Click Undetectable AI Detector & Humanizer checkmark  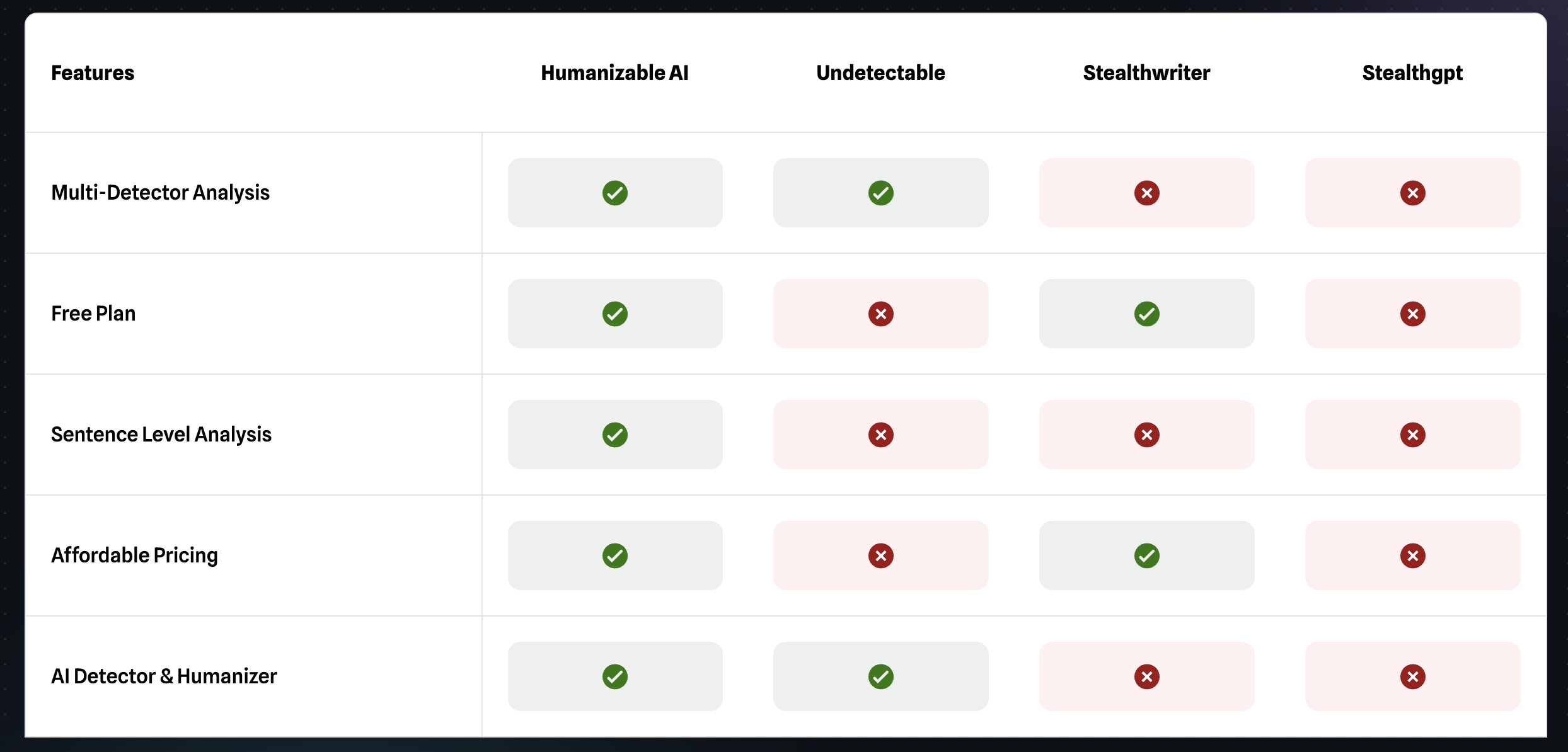[x=881, y=676]
